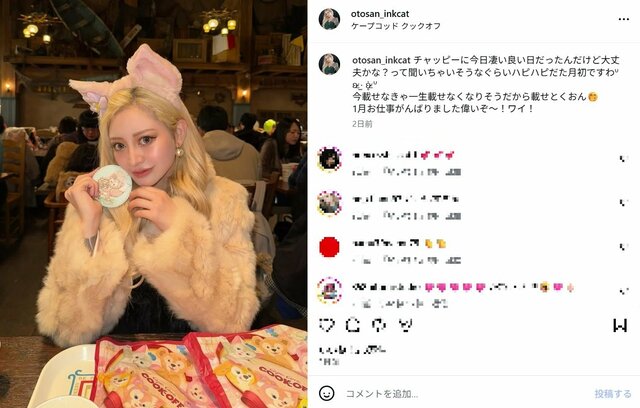Click the 2日前 post timestamp
640x408 pixels.
(x=362, y=124)
